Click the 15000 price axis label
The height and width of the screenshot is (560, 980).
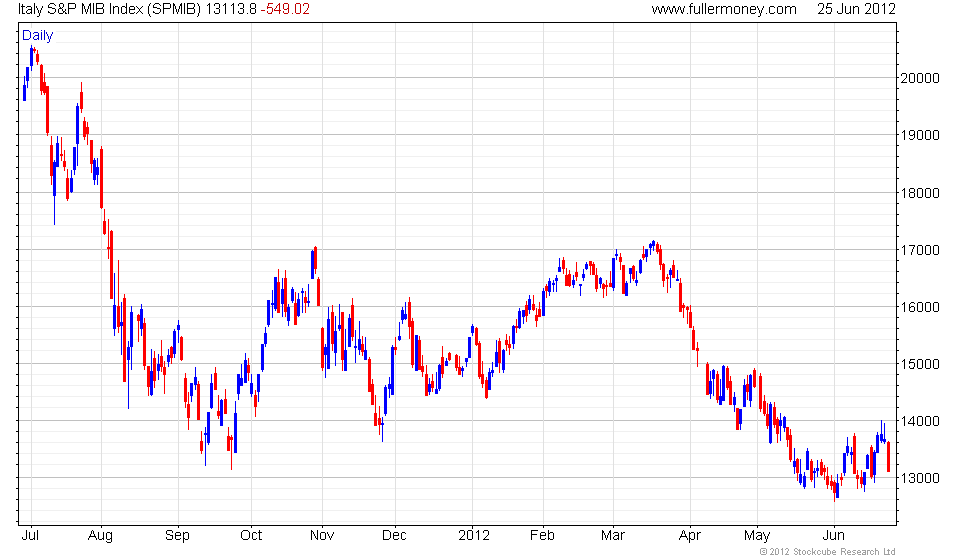919,364
